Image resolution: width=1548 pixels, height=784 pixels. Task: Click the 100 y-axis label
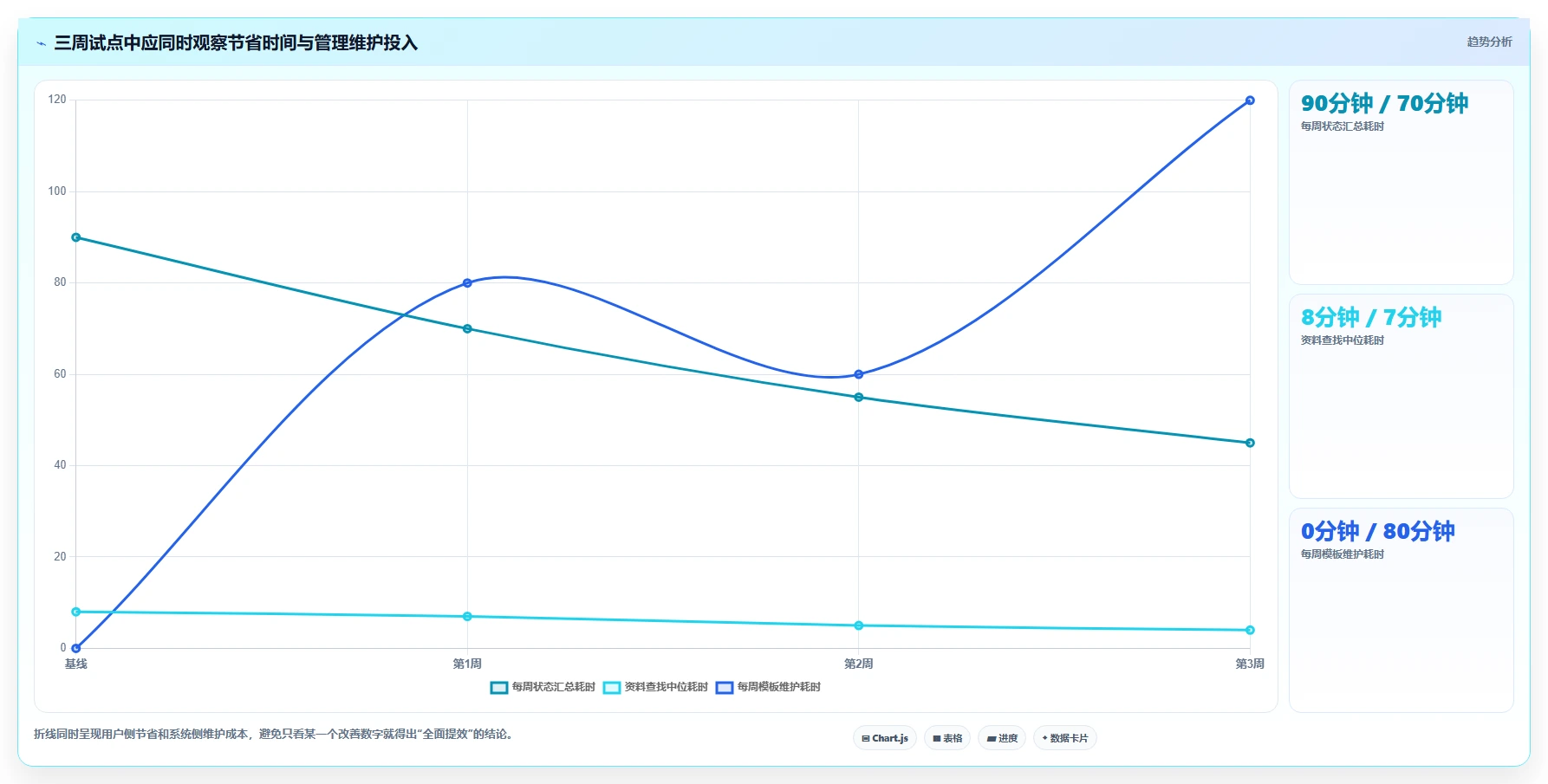(x=57, y=191)
